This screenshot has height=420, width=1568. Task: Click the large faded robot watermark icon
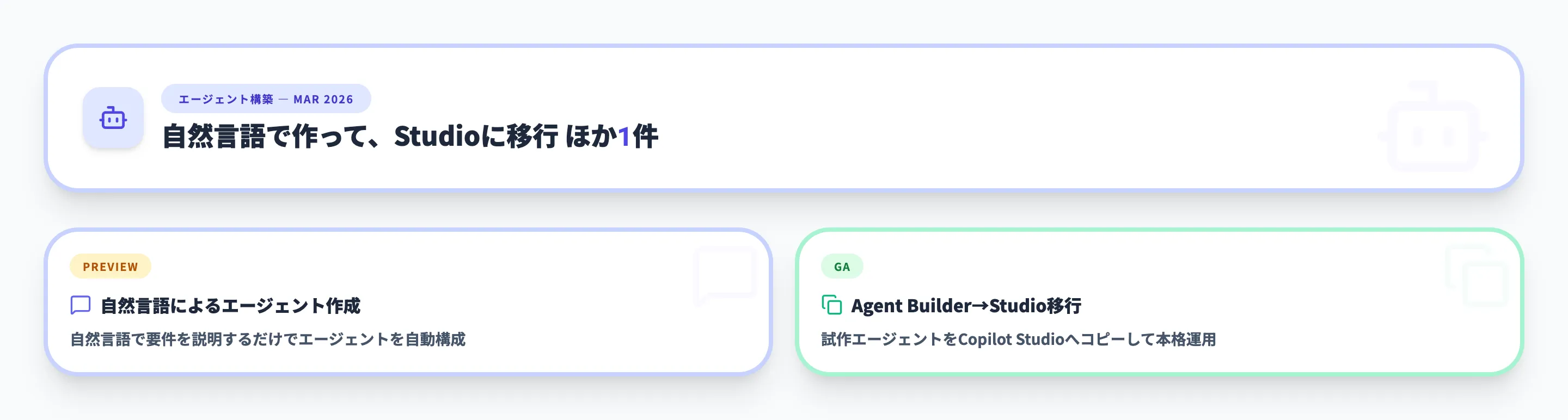point(1432,134)
